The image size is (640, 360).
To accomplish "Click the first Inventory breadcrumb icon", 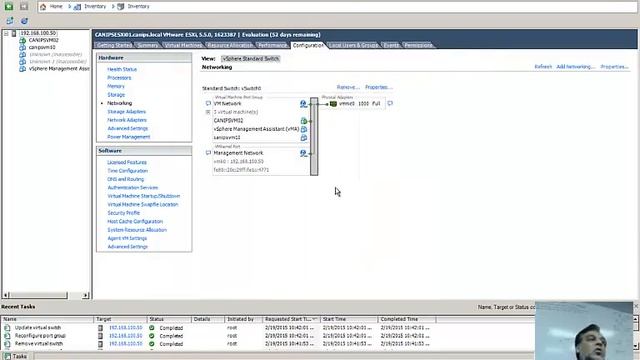I will tap(77, 7).
